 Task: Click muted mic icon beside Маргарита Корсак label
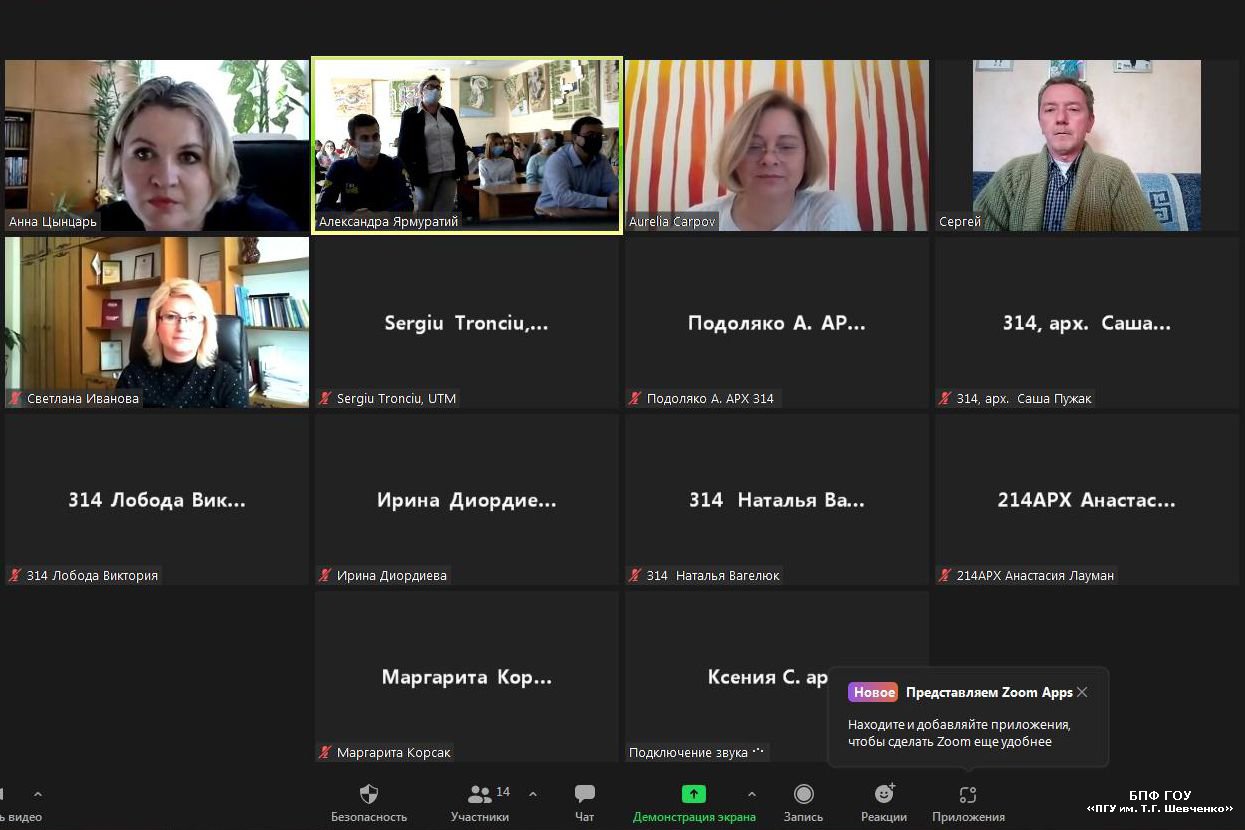pyautogui.click(x=325, y=752)
